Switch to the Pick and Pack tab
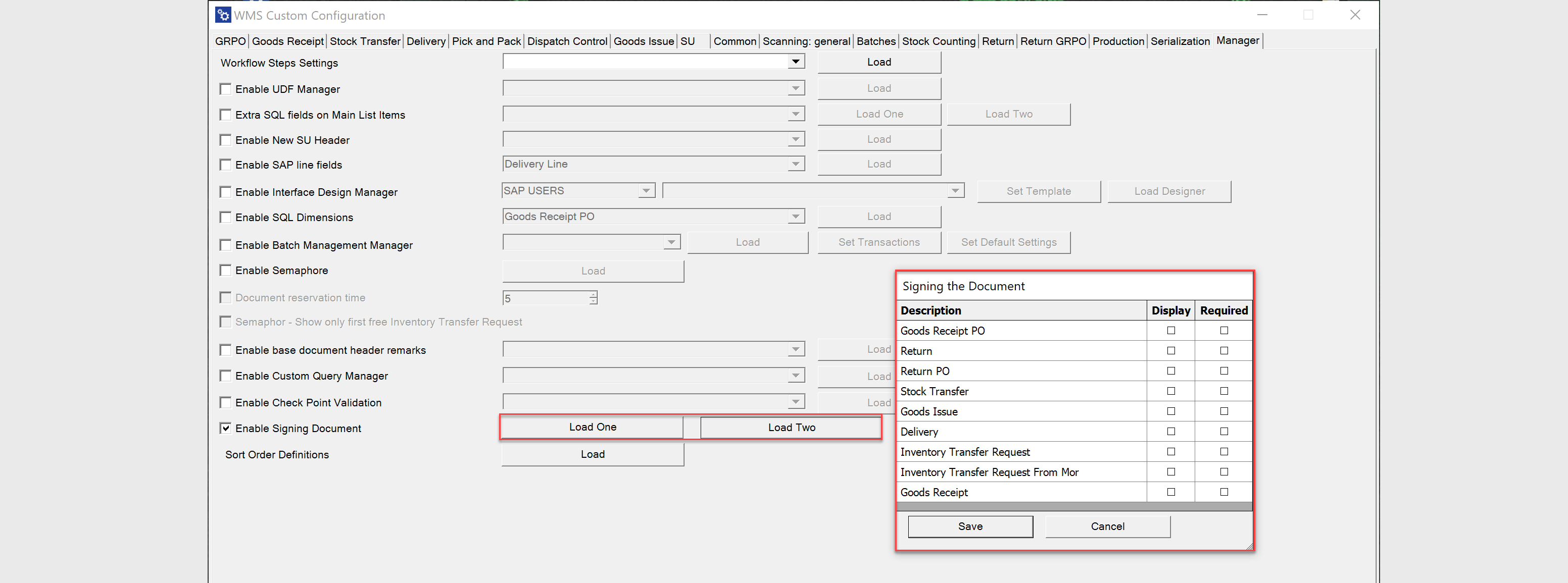 coord(486,41)
